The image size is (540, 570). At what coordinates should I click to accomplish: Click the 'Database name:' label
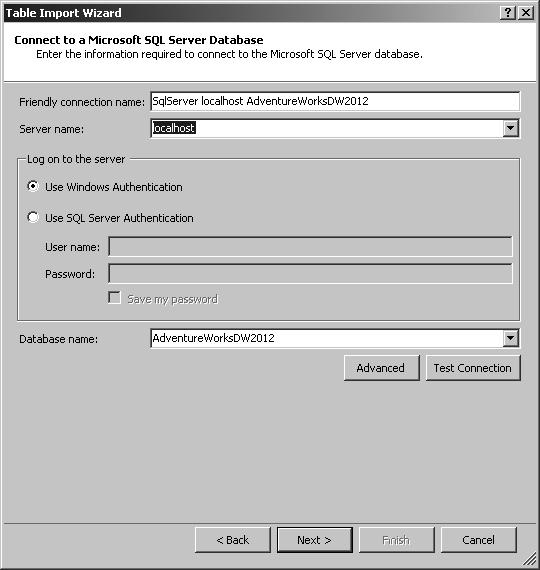[x=59, y=339]
